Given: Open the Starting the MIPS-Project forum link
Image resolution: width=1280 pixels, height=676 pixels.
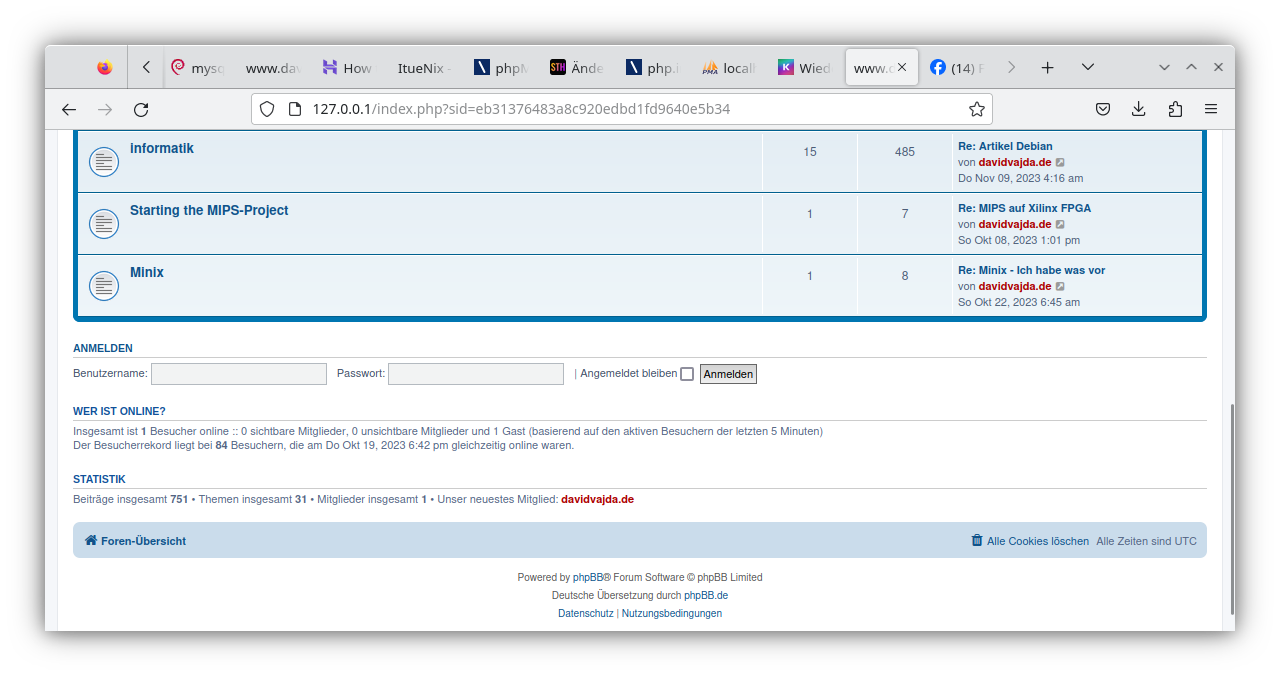Looking at the screenshot, I should point(209,210).
